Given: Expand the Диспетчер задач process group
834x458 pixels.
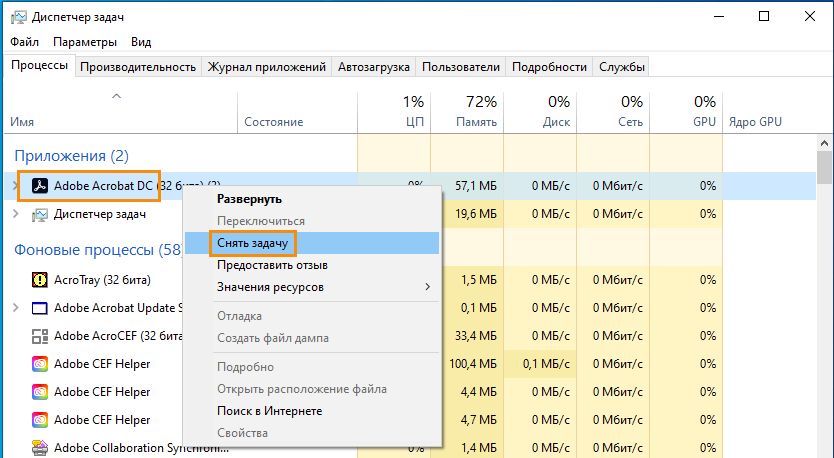Looking at the screenshot, I should 15,214.
